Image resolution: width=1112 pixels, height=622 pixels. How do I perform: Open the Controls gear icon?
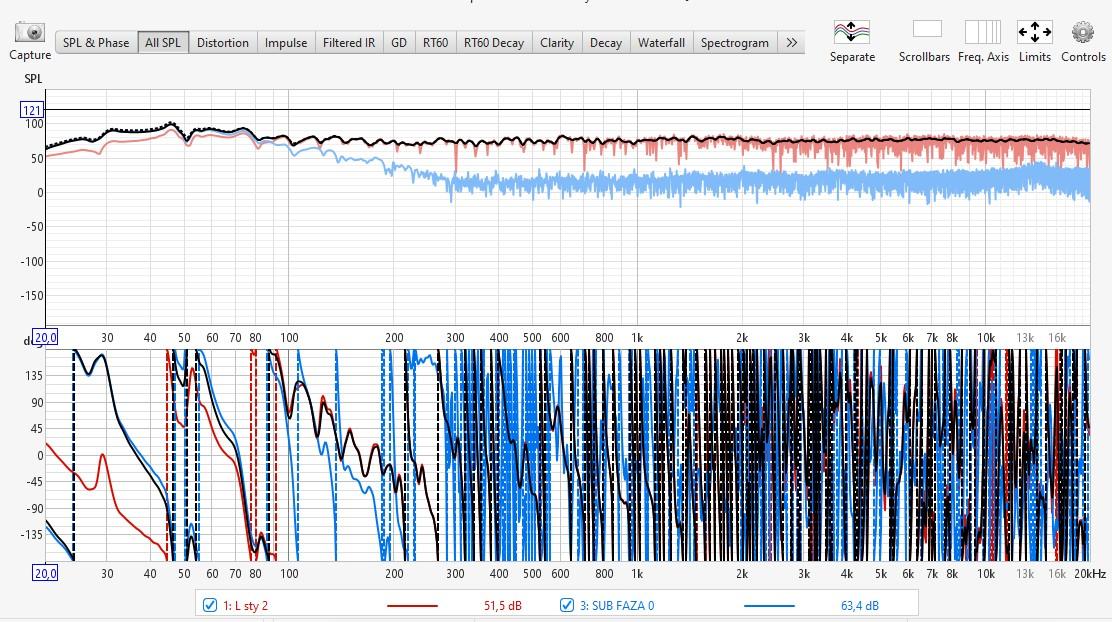[1083, 32]
